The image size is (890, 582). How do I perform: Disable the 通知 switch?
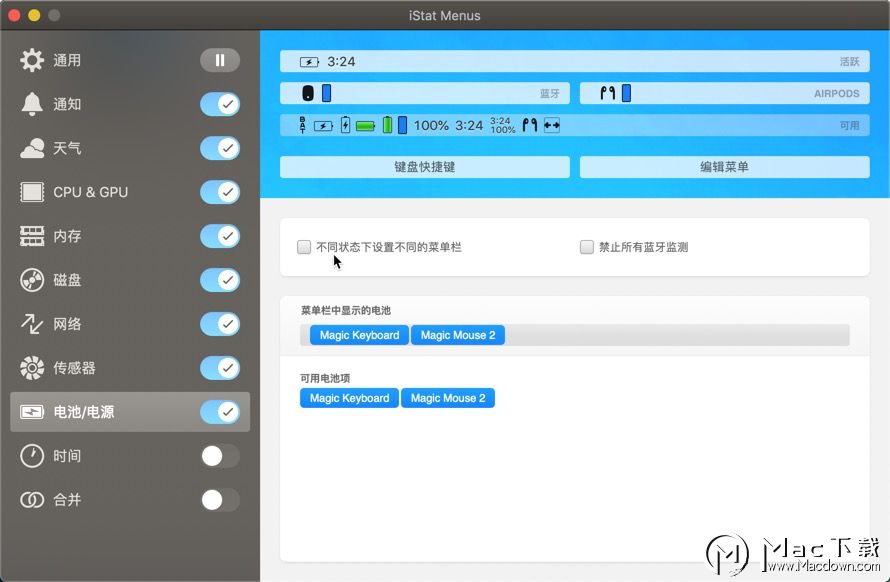[220, 104]
